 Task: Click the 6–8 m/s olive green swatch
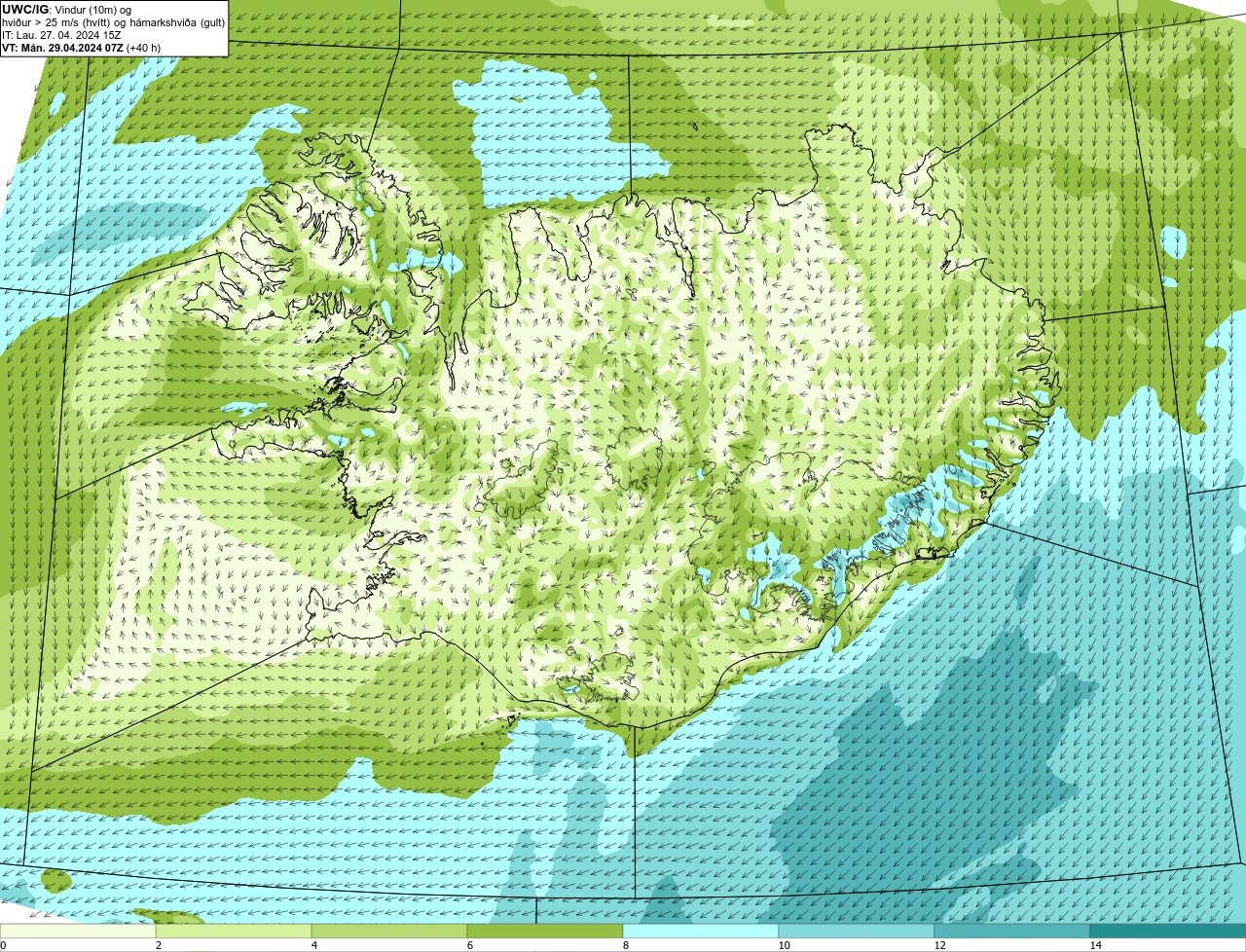point(545,931)
